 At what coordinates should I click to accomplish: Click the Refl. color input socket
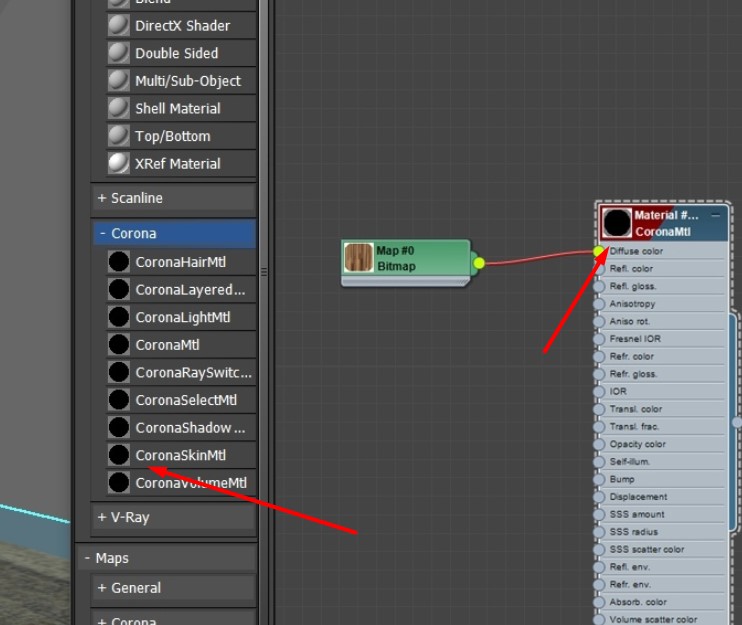[599, 269]
